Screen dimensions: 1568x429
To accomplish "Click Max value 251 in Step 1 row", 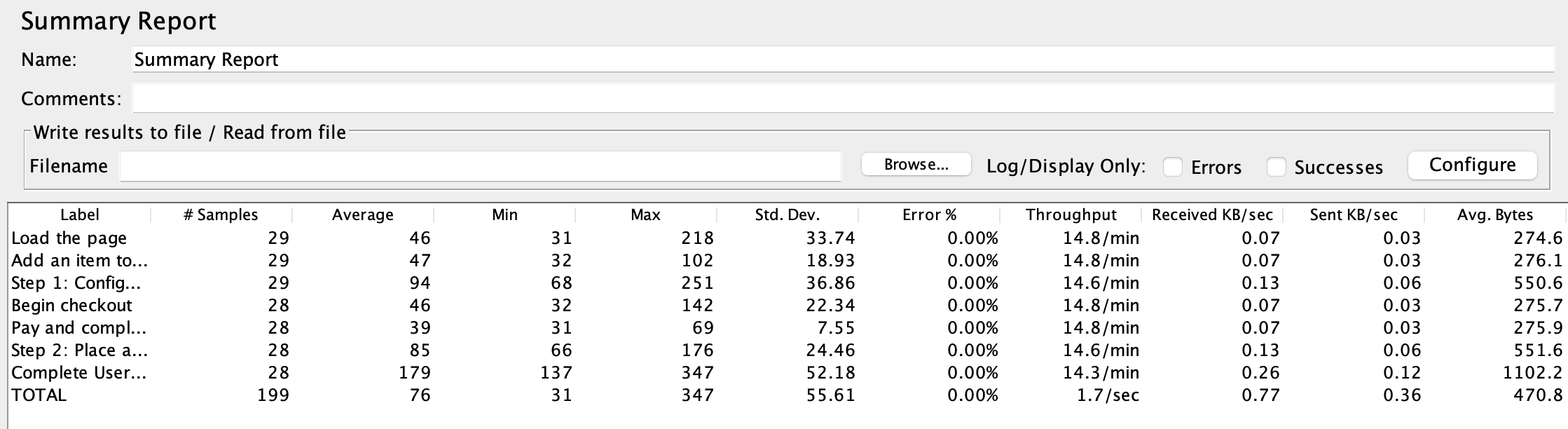I will point(697,283).
